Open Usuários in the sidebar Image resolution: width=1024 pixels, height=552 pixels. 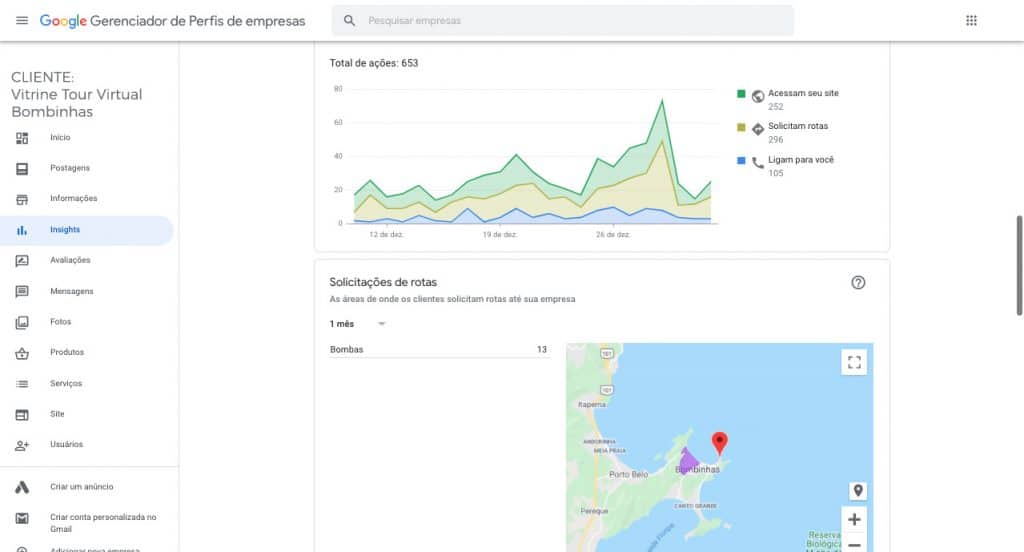[67, 444]
